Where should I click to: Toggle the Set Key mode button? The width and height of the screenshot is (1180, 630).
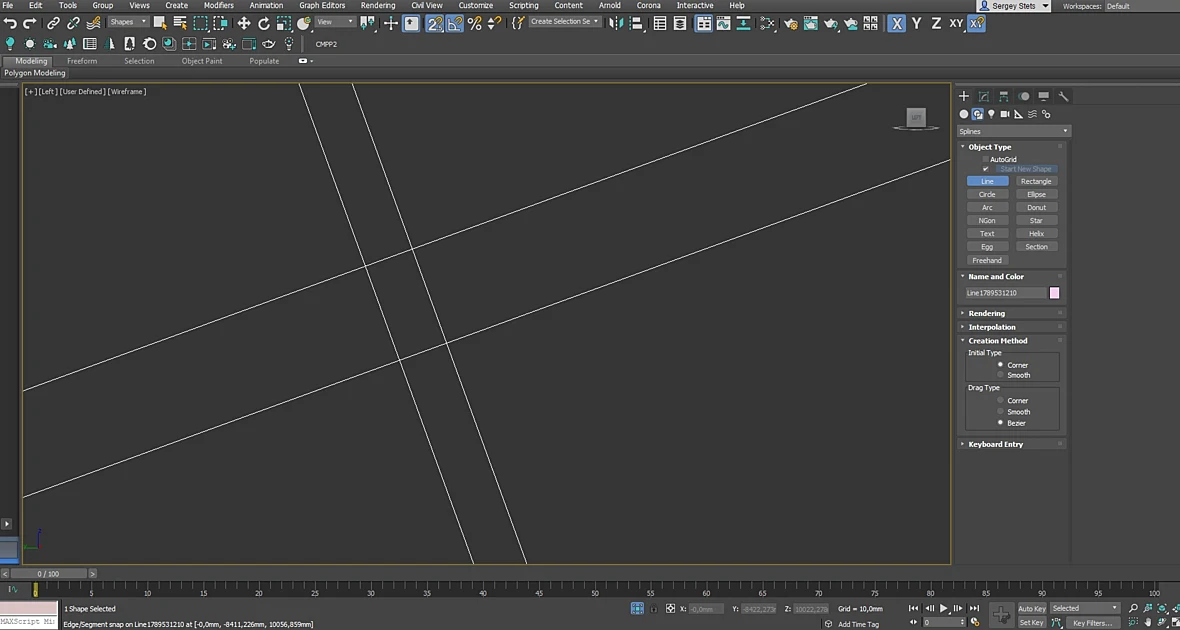1032,622
